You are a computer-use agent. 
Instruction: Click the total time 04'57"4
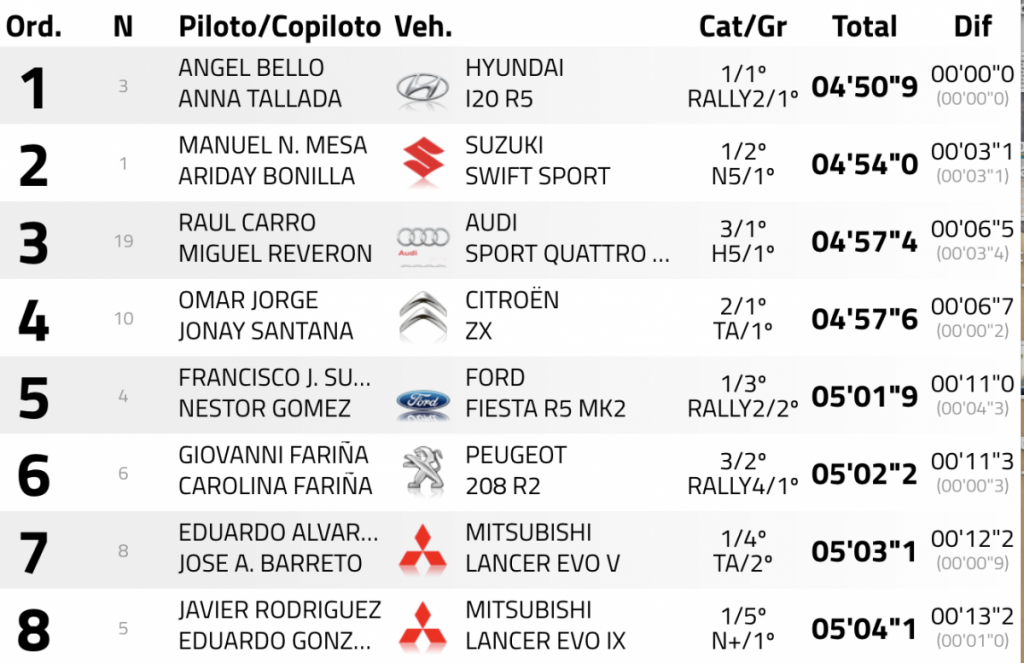(865, 241)
